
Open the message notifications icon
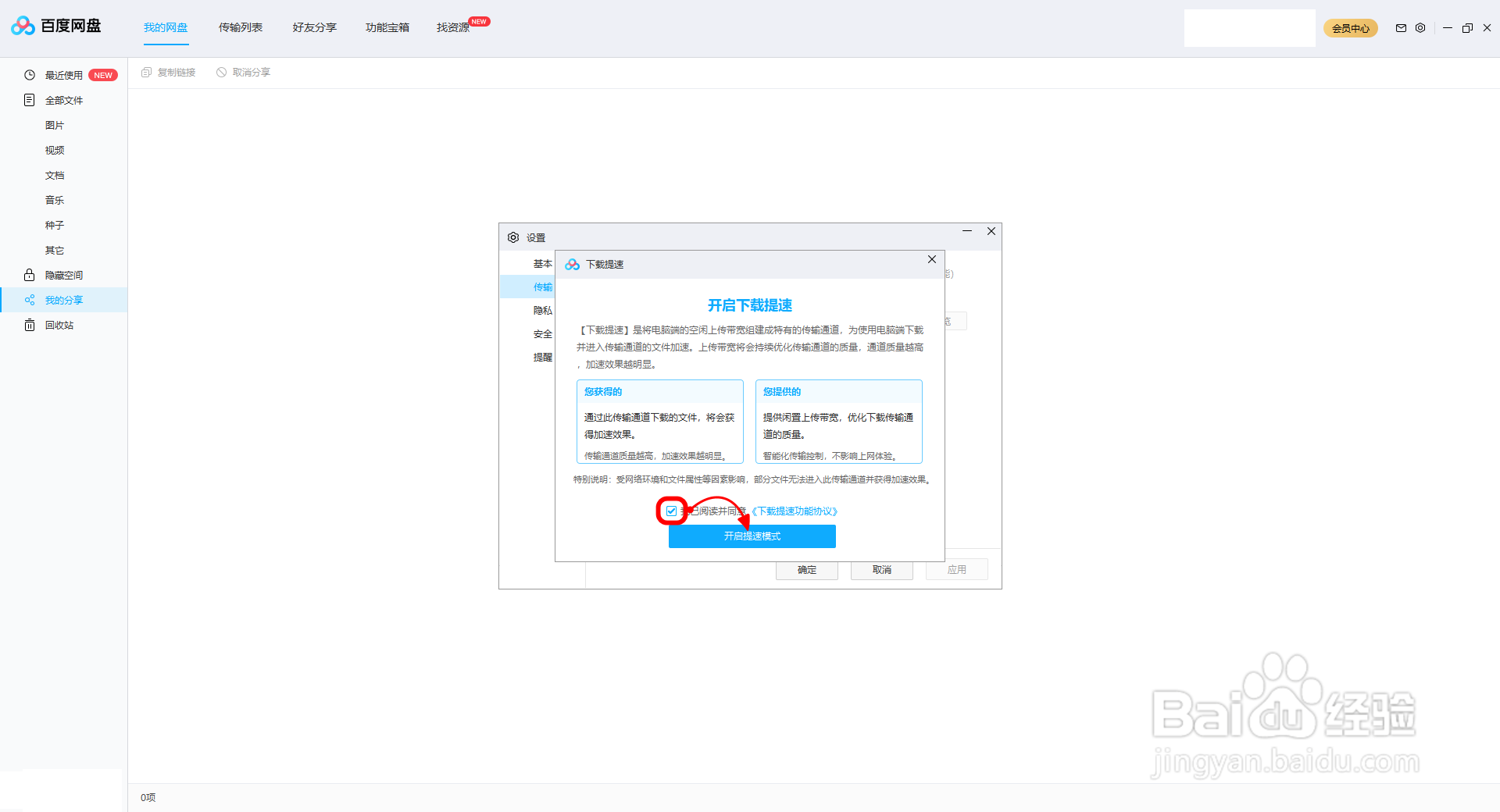tap(1401, 28)
